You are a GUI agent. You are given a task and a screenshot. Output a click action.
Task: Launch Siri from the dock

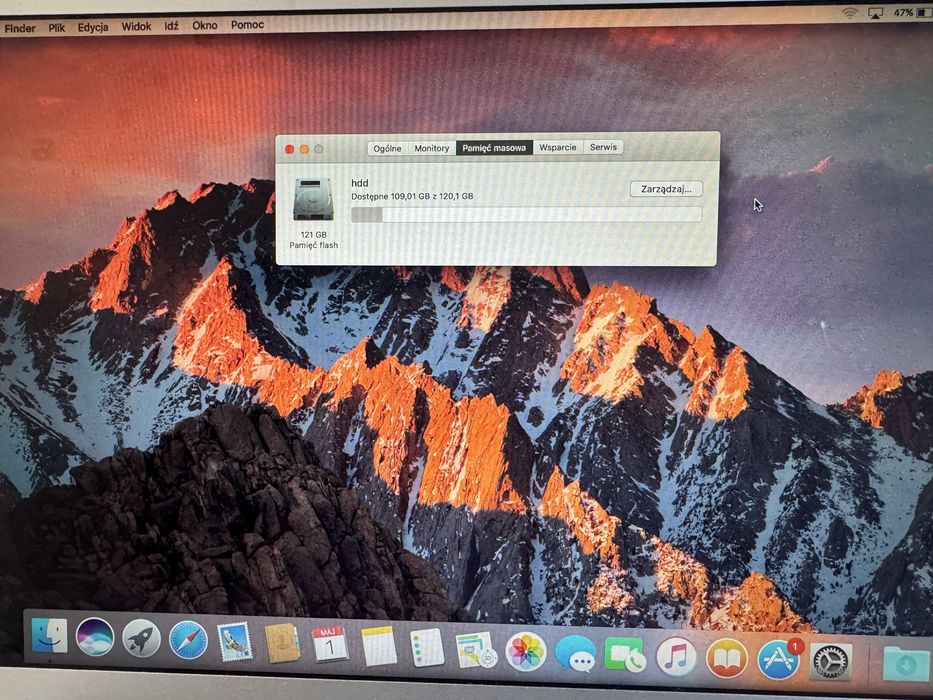click(95, 637)
